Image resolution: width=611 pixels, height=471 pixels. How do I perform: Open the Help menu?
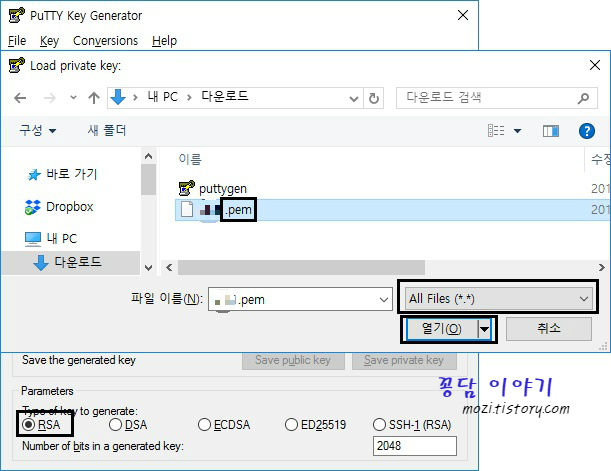click(164, 41)
